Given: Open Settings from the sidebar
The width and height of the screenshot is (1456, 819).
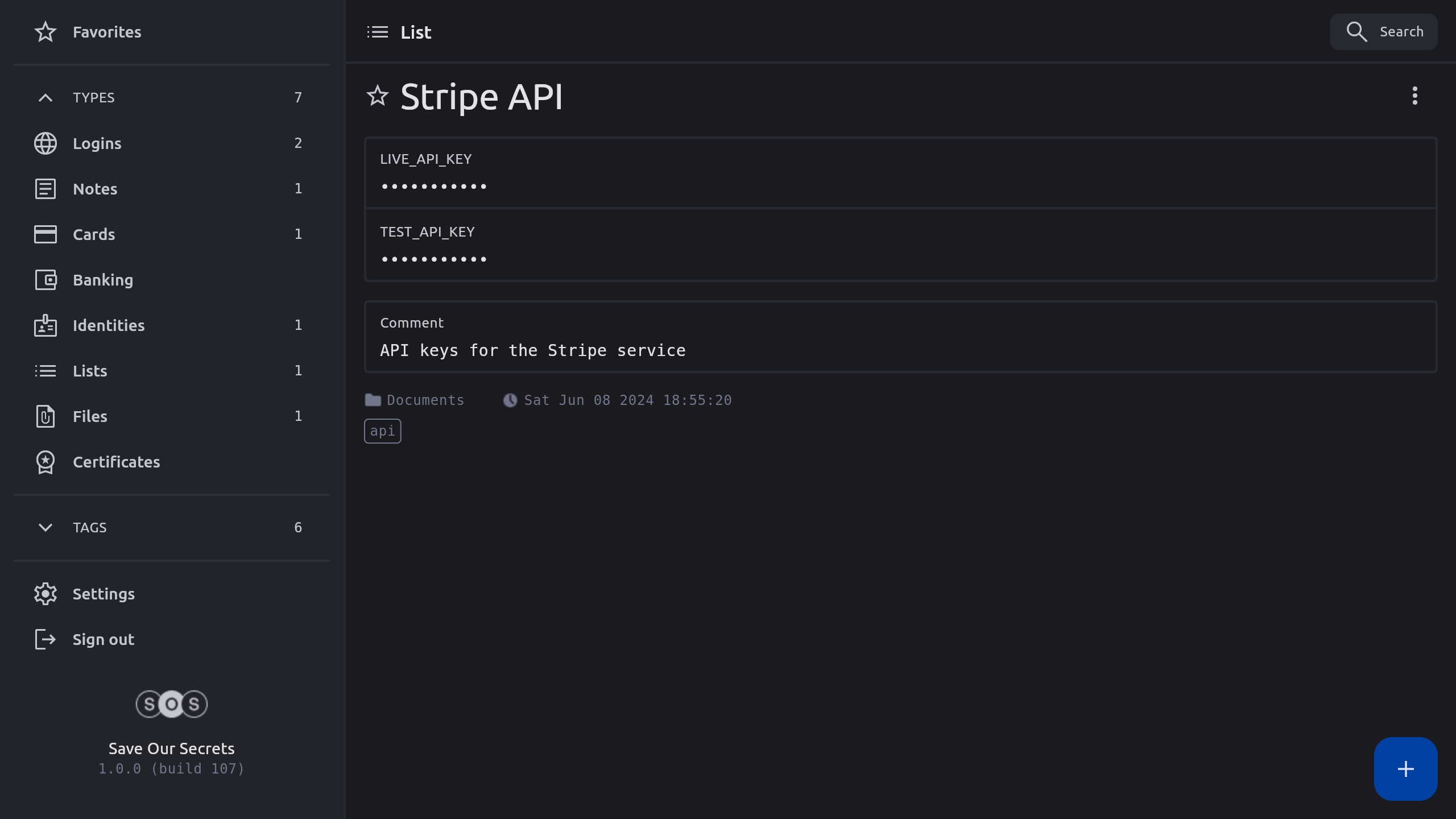Looking at the screenshot, I should tap(104, 594).
